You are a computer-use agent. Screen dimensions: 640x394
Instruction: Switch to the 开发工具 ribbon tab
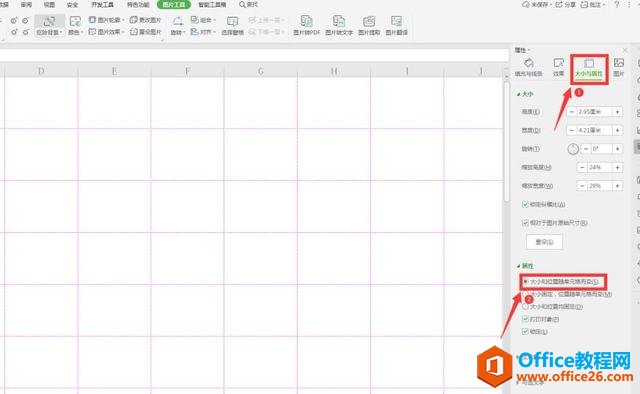(x=102, y=4)
